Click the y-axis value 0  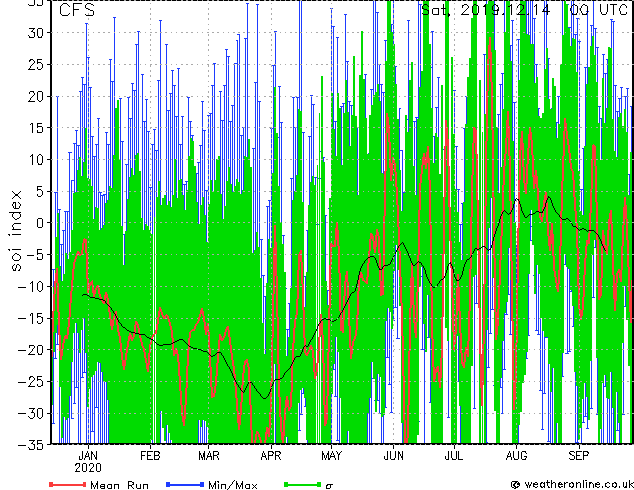(x=40, y=223)
